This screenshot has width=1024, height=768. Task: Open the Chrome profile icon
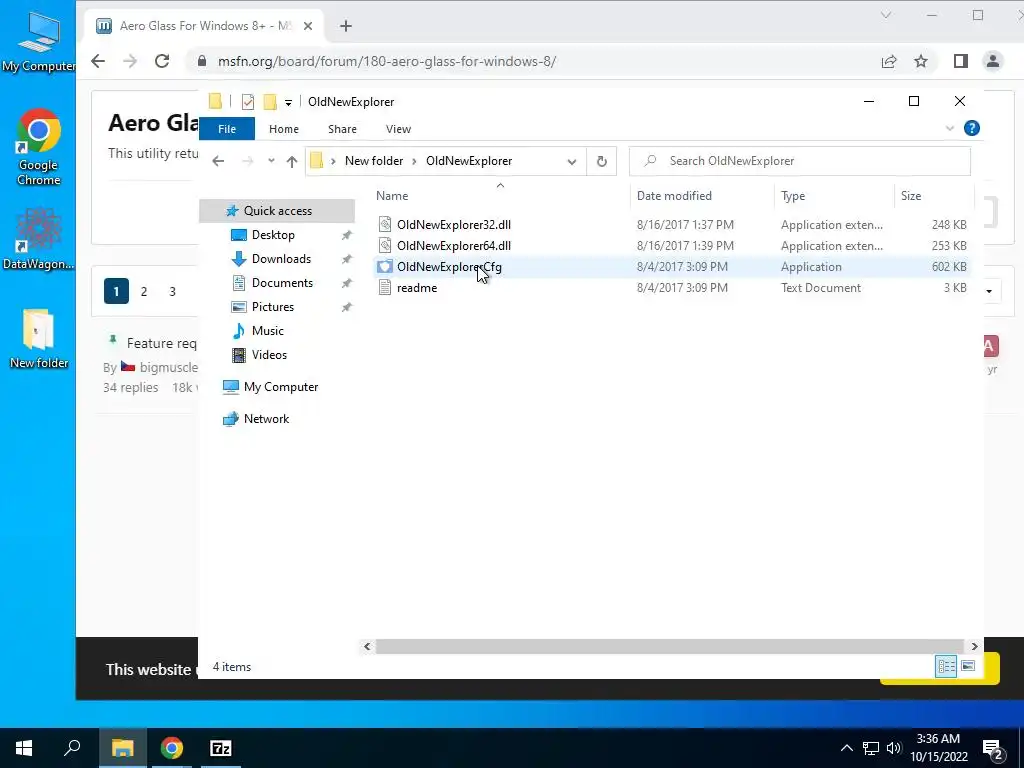(993, 61)
